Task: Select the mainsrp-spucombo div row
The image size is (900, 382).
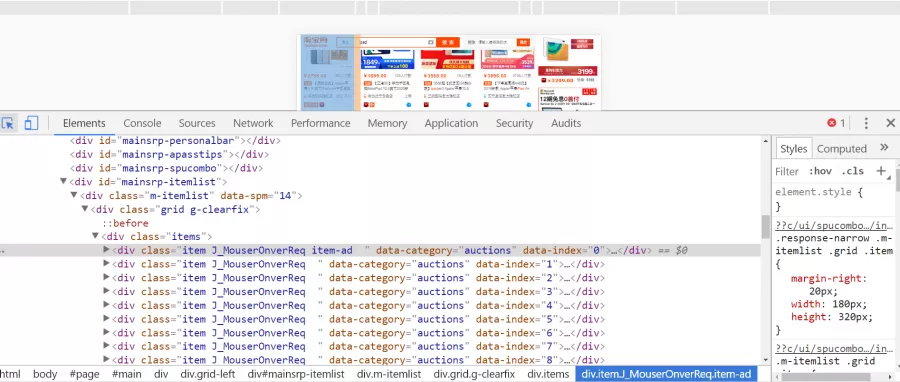Action: click(x=166, y=168)
